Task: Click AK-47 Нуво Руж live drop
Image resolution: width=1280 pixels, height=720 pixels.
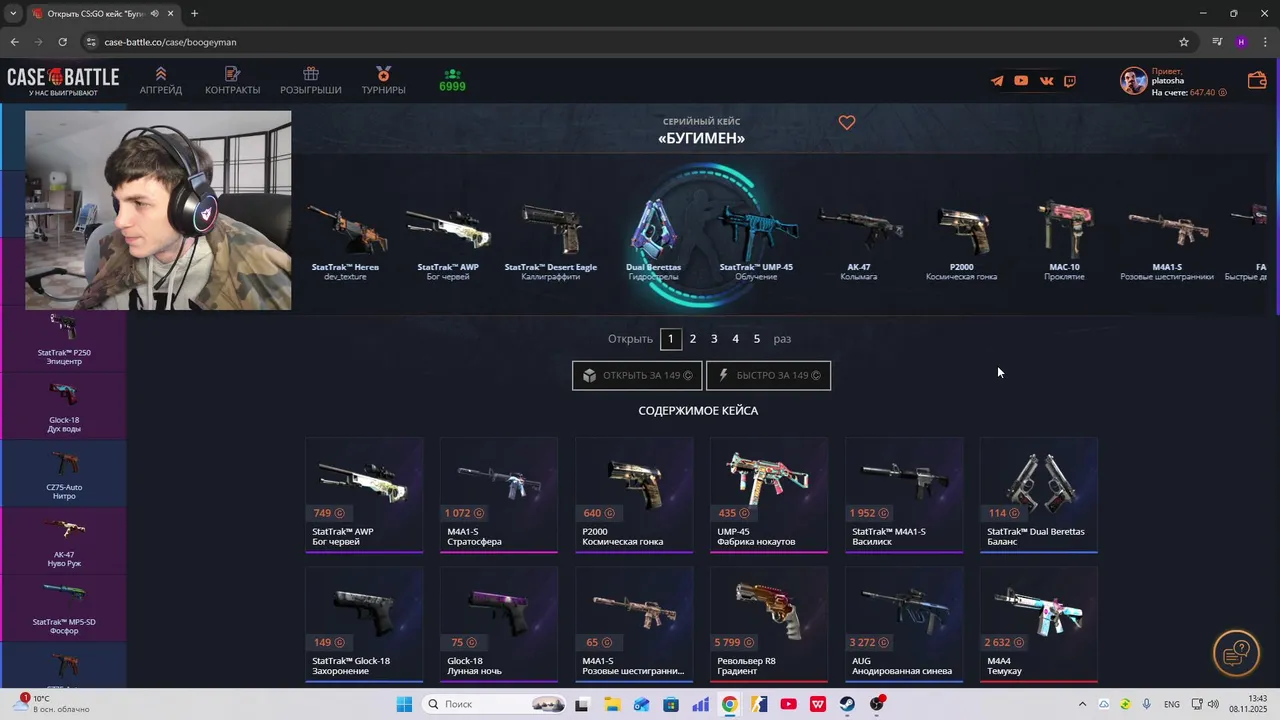Action: point(64,541)
